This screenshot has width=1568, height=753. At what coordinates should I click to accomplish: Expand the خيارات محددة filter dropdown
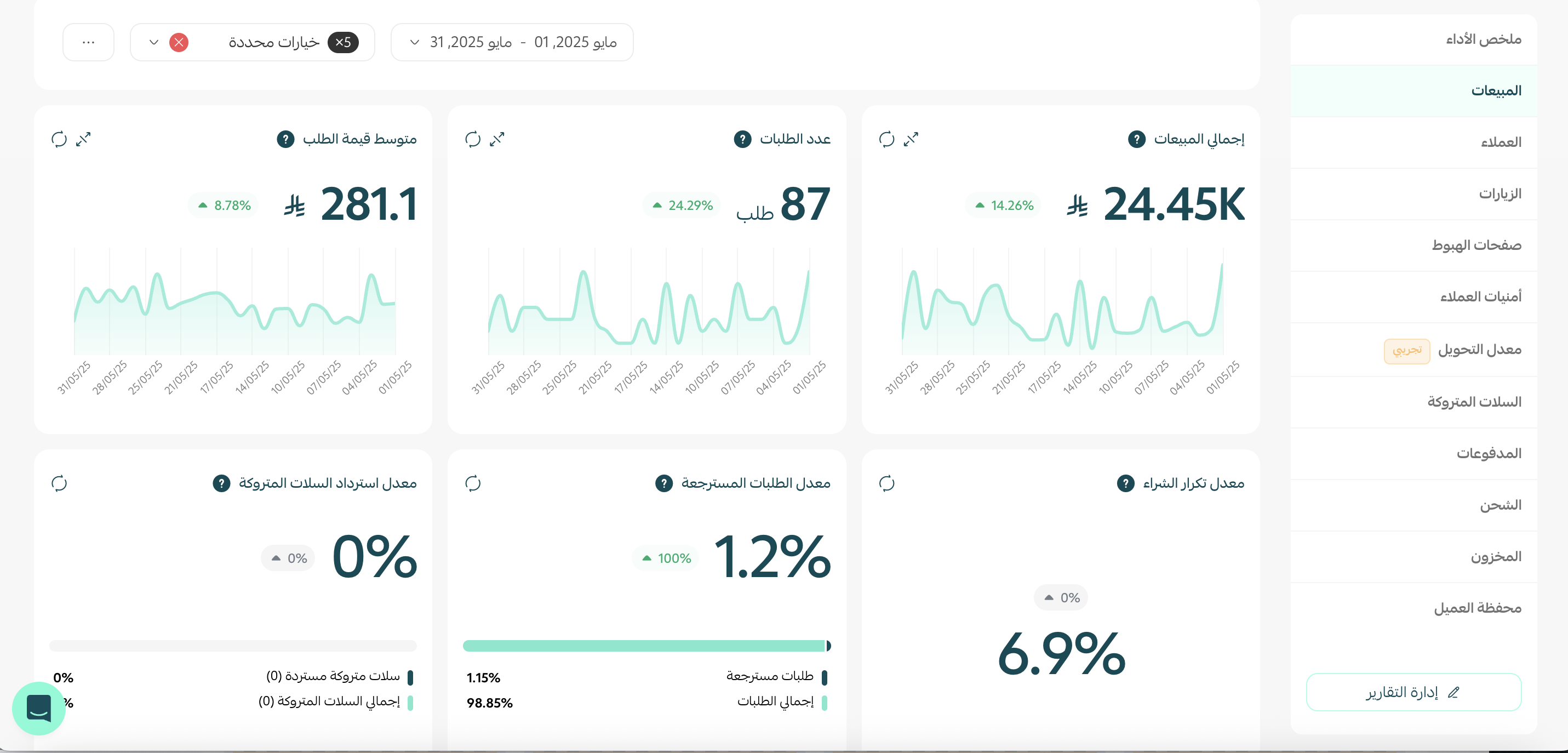pyautogui.click(x=253, y=42)
